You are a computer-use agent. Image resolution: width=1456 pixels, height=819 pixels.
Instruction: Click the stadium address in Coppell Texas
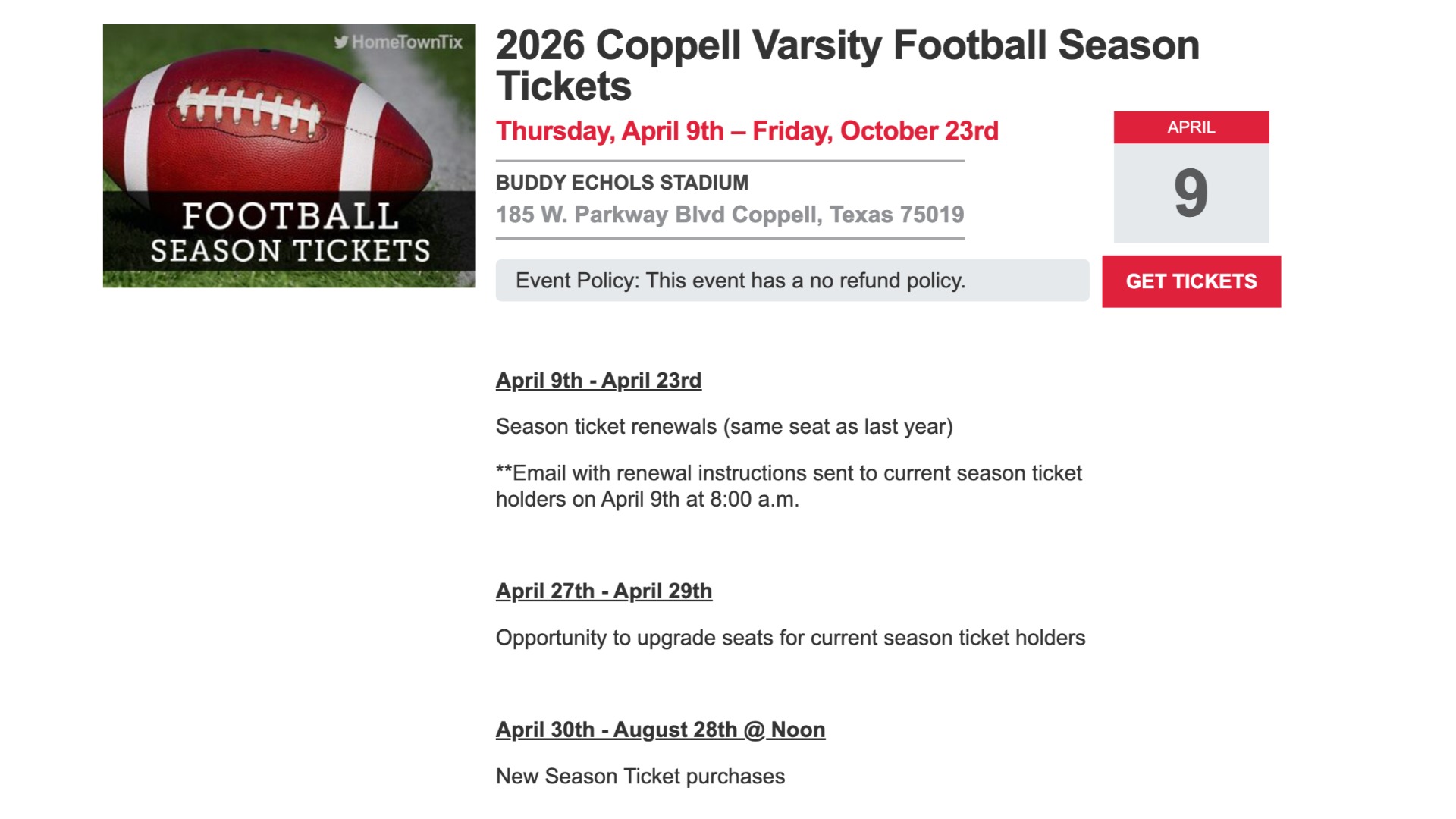730,215
